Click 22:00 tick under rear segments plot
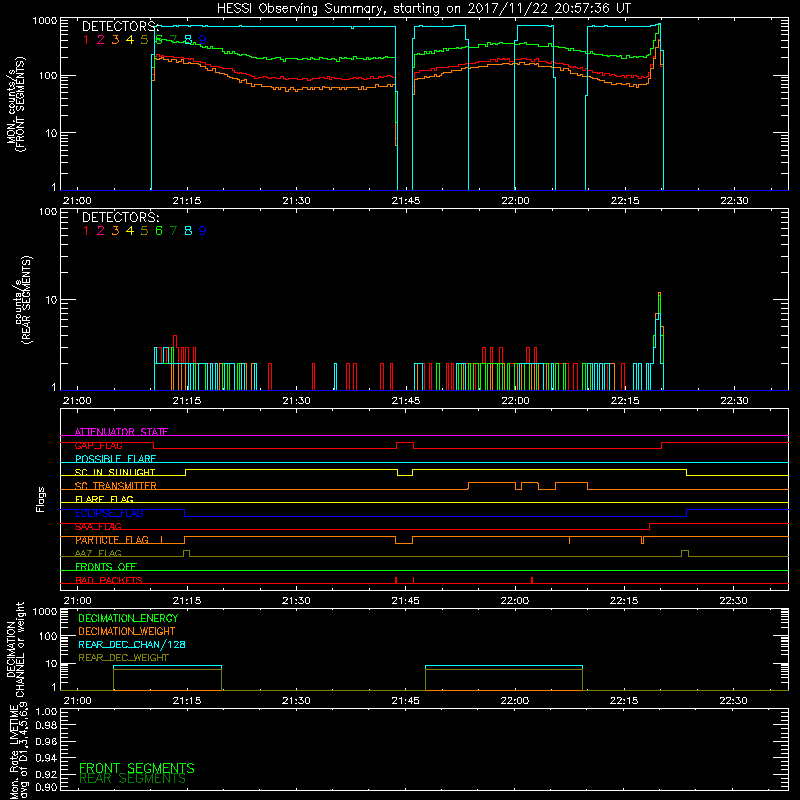This screenshot has width=800, height=800. click(x=515, y=401)
